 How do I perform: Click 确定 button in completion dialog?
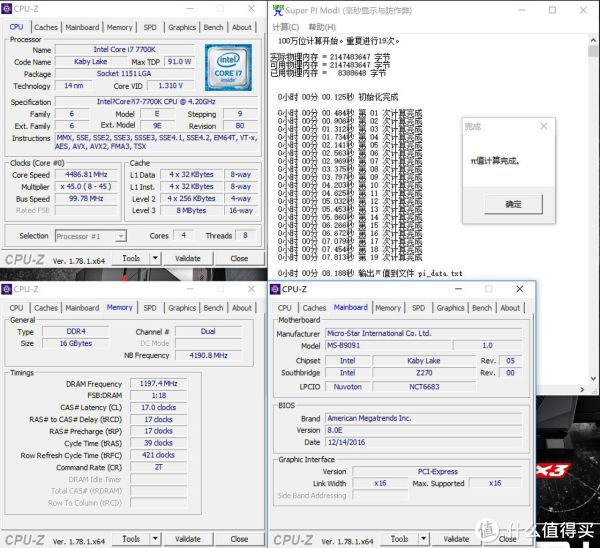(x=513, y=204)
